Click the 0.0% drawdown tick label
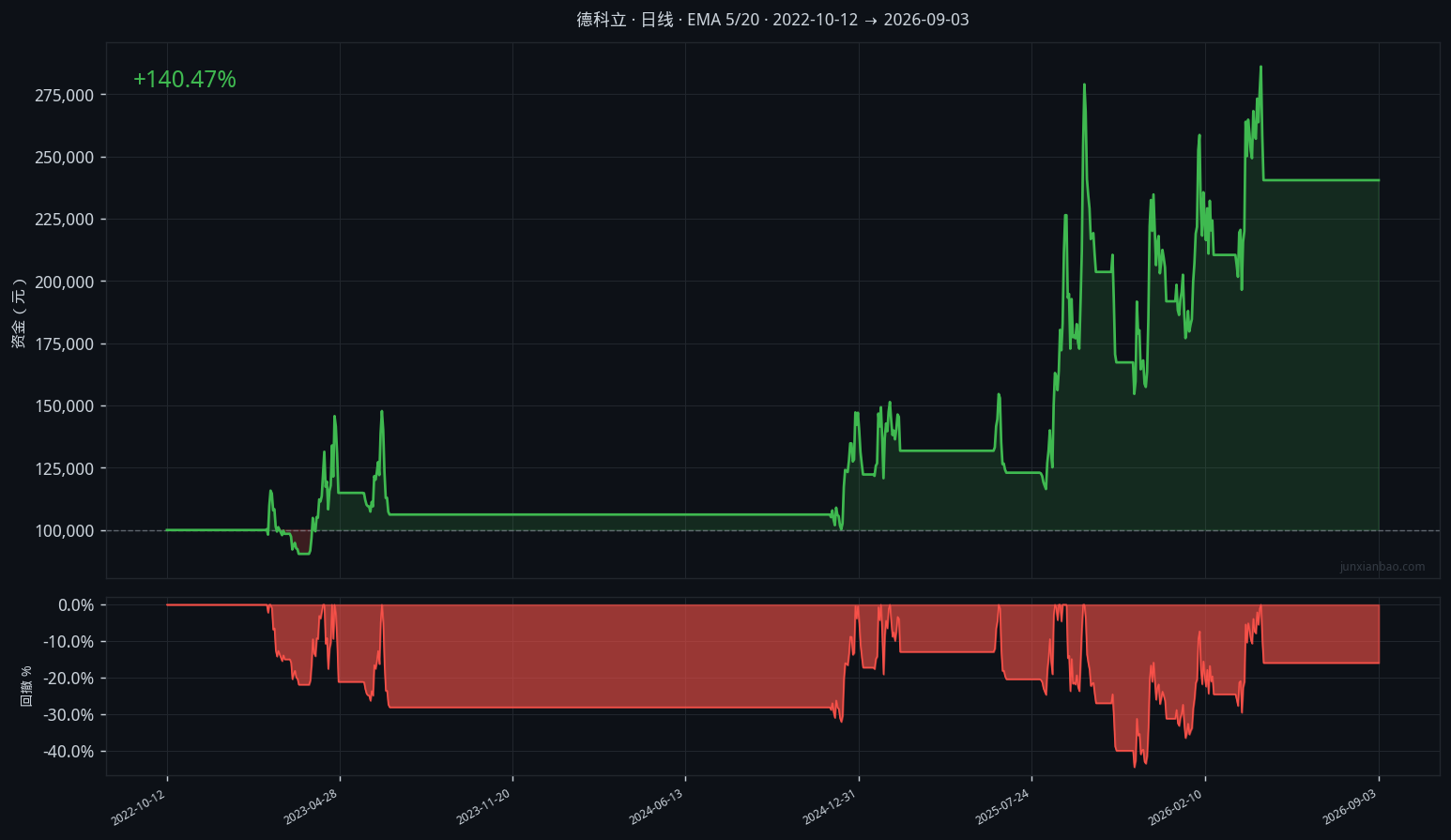 pyautogui.click(x=76, y=605)
